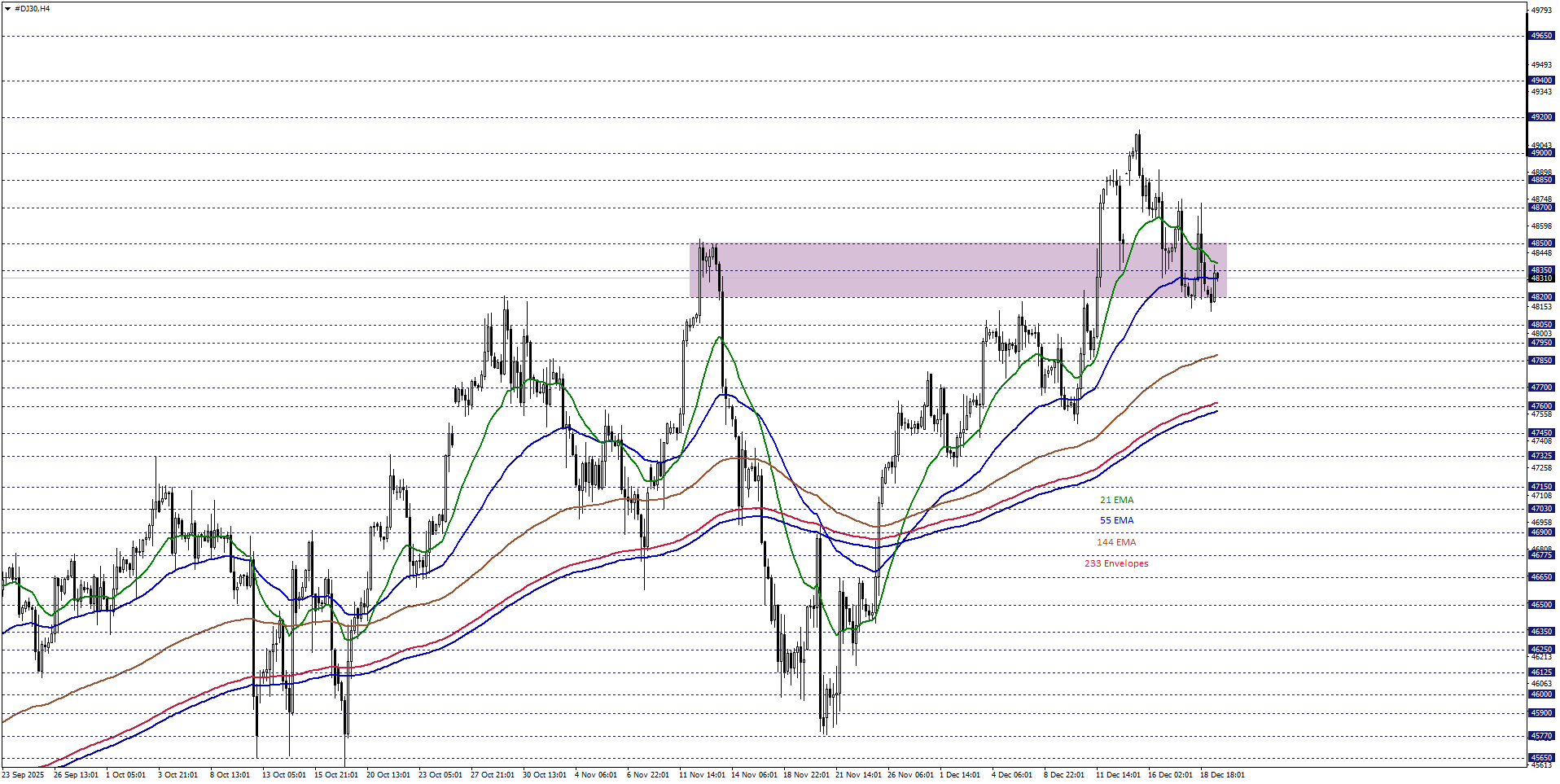Click the 47450 price level label

click(x=1541, y=433)
